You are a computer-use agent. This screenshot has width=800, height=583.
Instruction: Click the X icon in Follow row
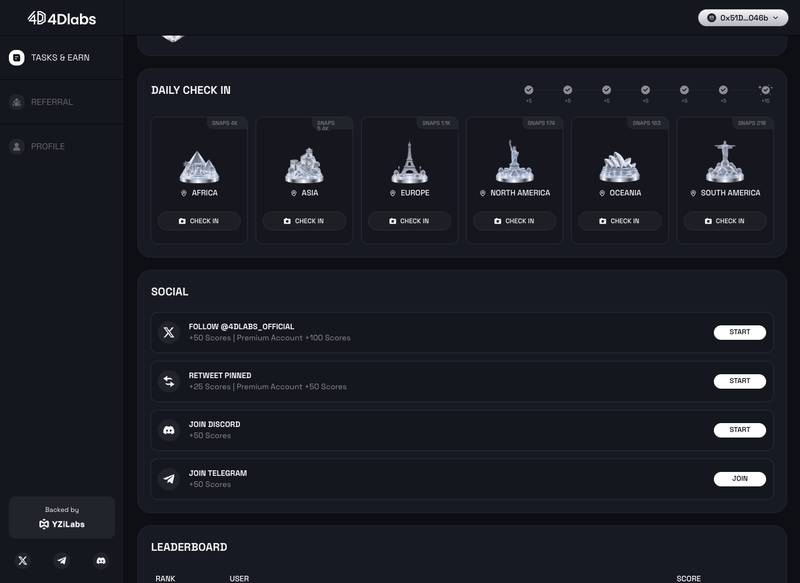169,333
